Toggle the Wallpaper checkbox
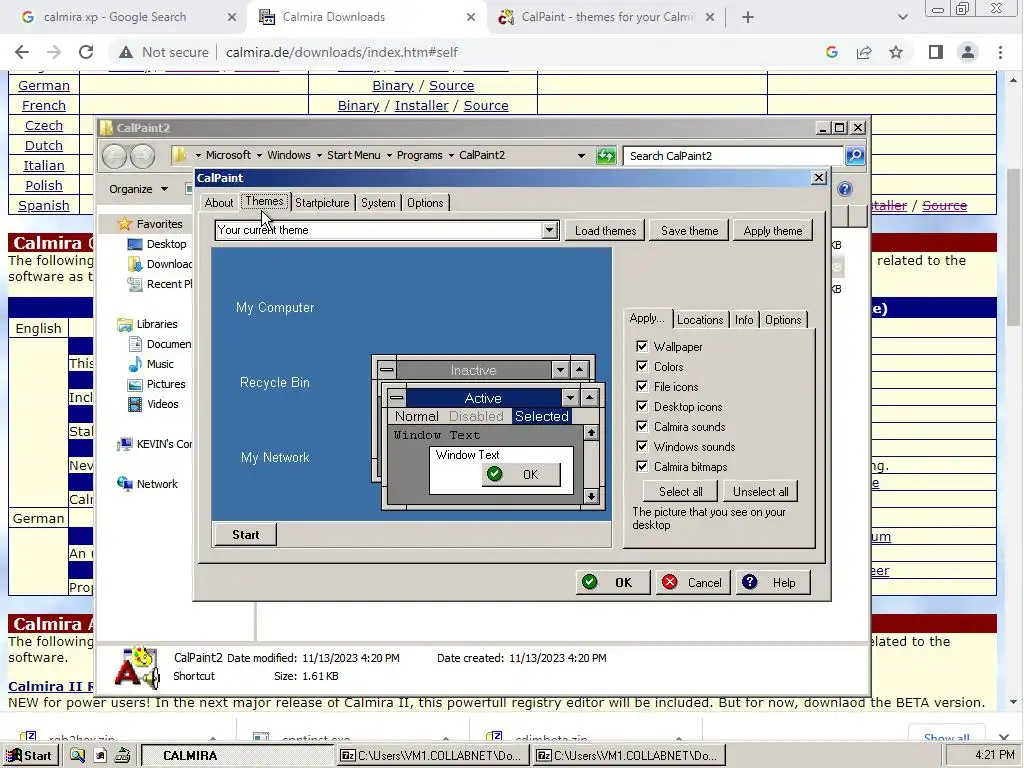This screenshot has width=1024, height=768. (x=642, y=346)
